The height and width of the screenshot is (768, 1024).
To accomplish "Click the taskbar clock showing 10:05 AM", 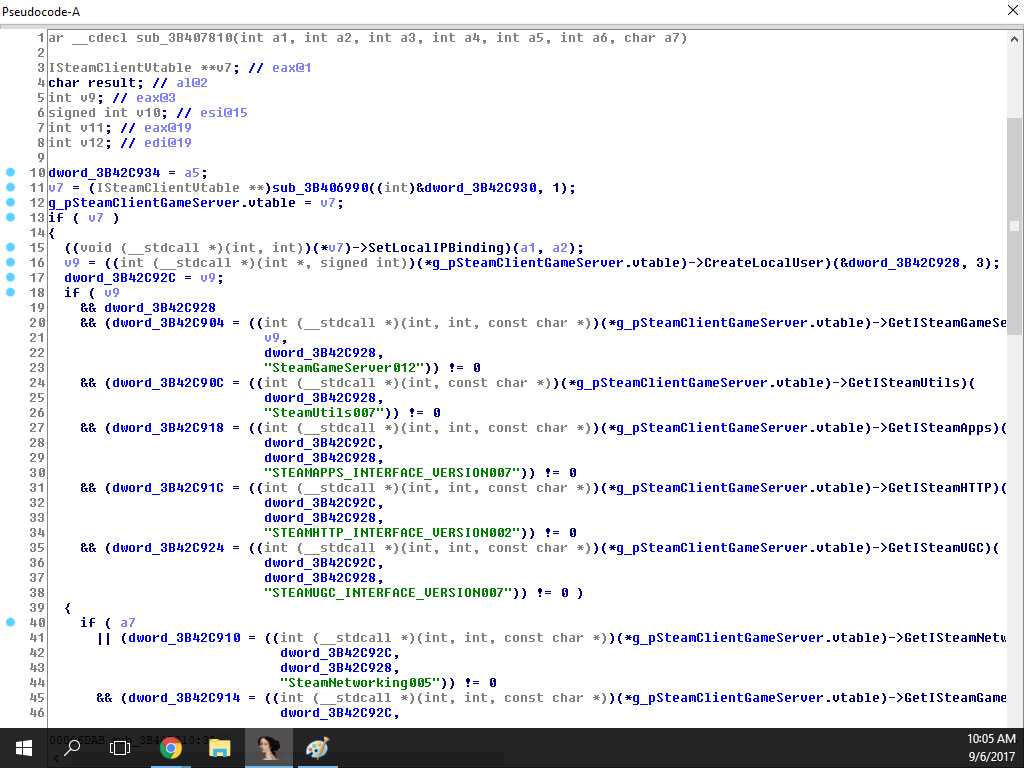I will point(991,739).
